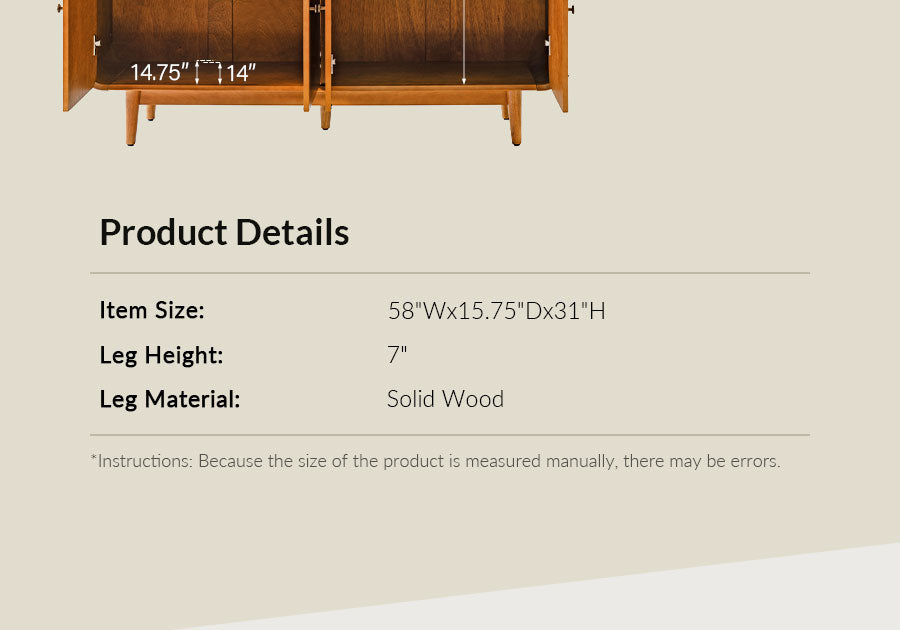
Task: Click the cabinet's front left leg
Action: click(132, 120)
